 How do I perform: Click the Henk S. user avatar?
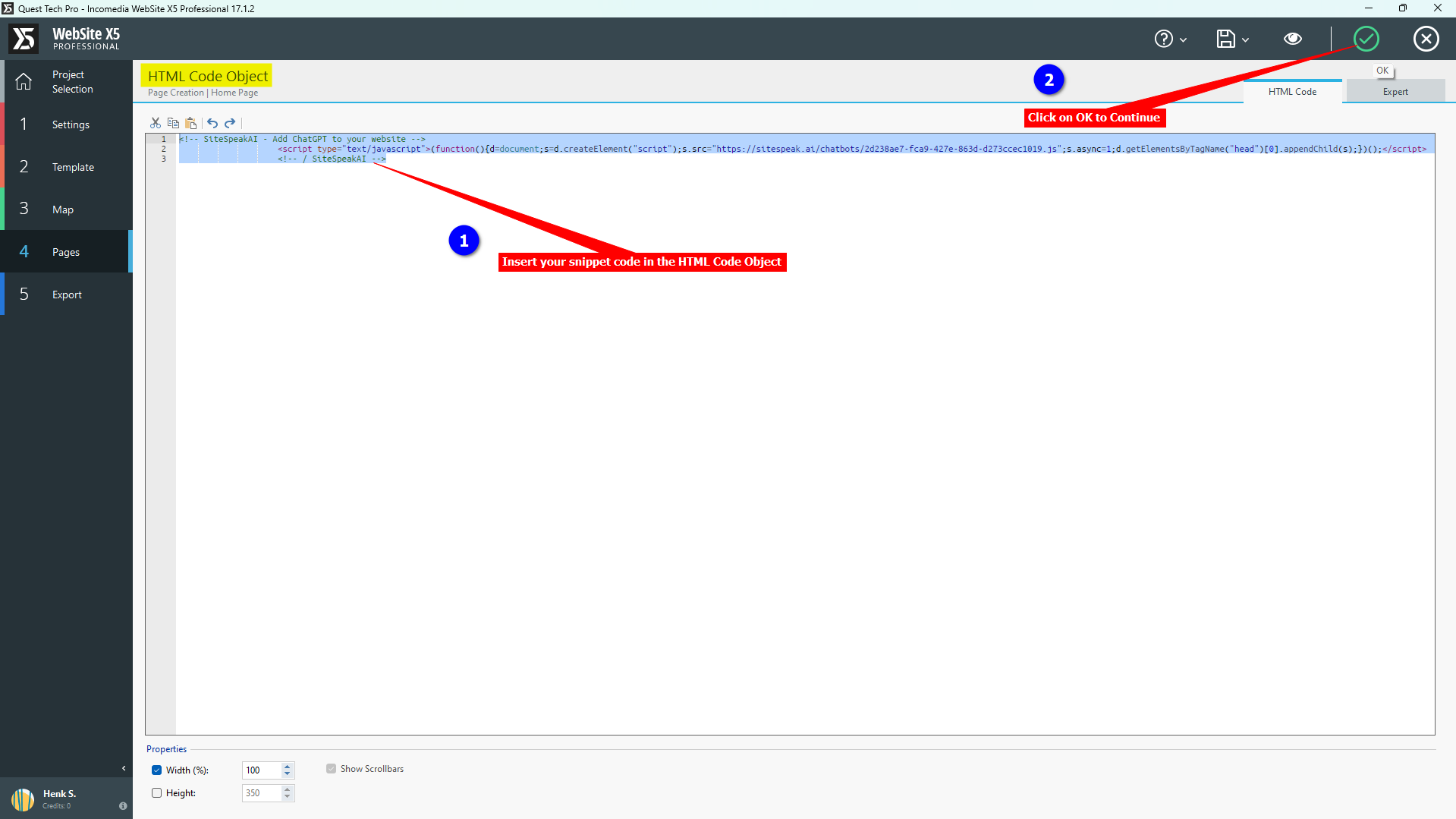click(x=23, y=799)
